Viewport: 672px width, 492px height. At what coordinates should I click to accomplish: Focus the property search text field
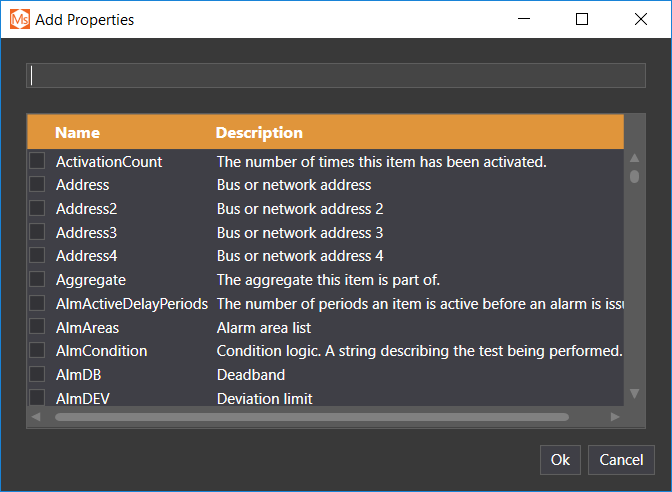pos(335,76)
